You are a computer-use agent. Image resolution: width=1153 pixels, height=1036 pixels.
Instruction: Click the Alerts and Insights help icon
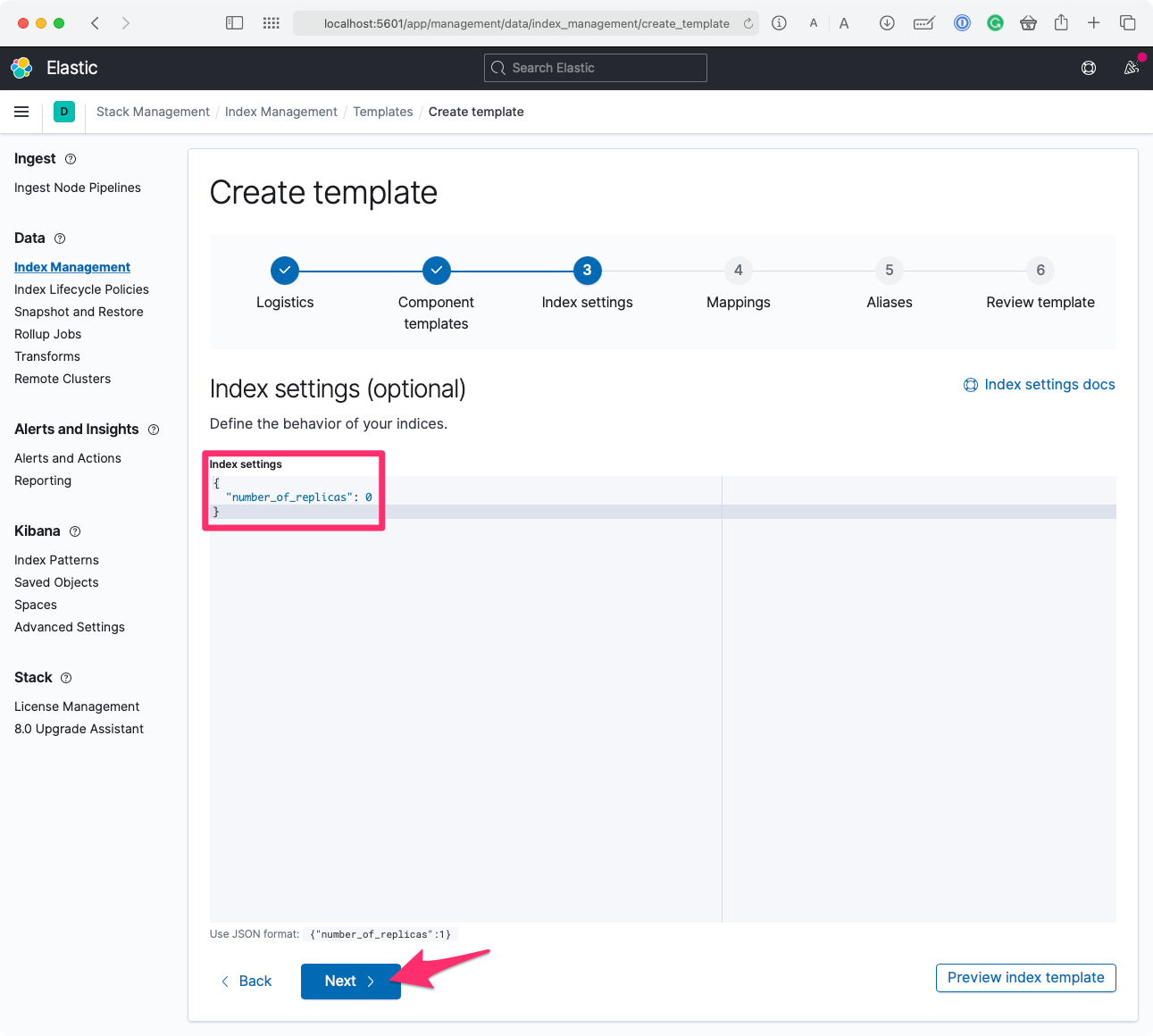pos(154,430)
